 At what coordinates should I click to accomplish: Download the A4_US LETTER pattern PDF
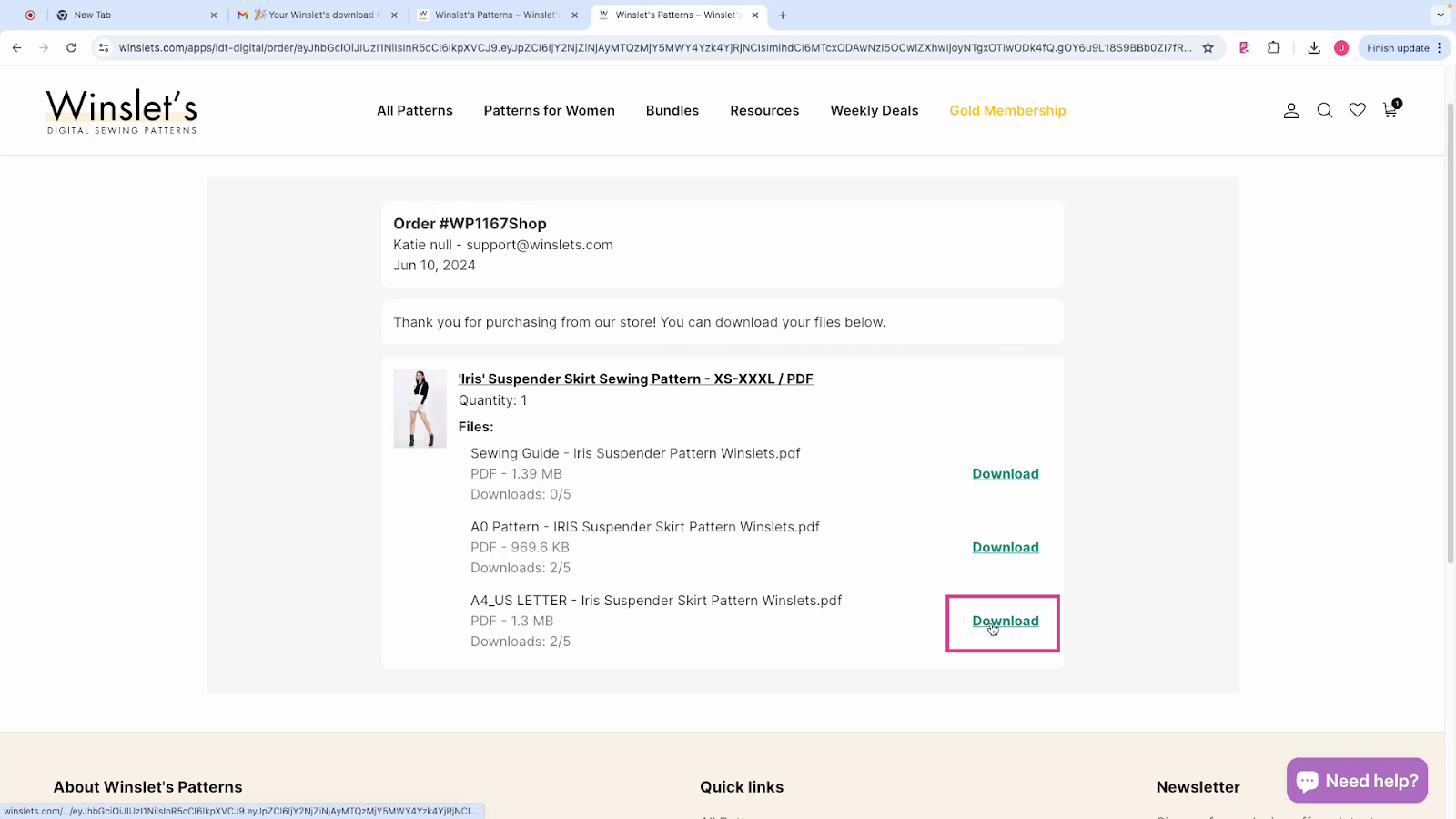[1006, 622]
